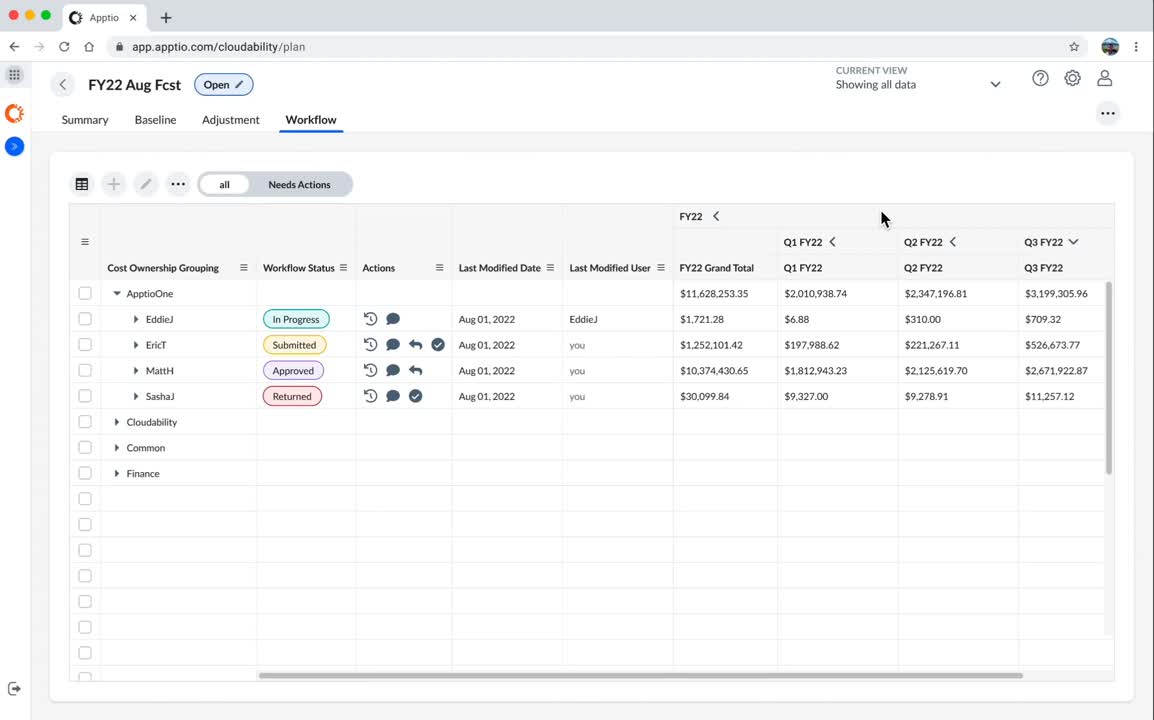The height and width of the screenshot is (720, 1154).
Task: Open comment bubble in EricT row
Action: pos(393,345)
